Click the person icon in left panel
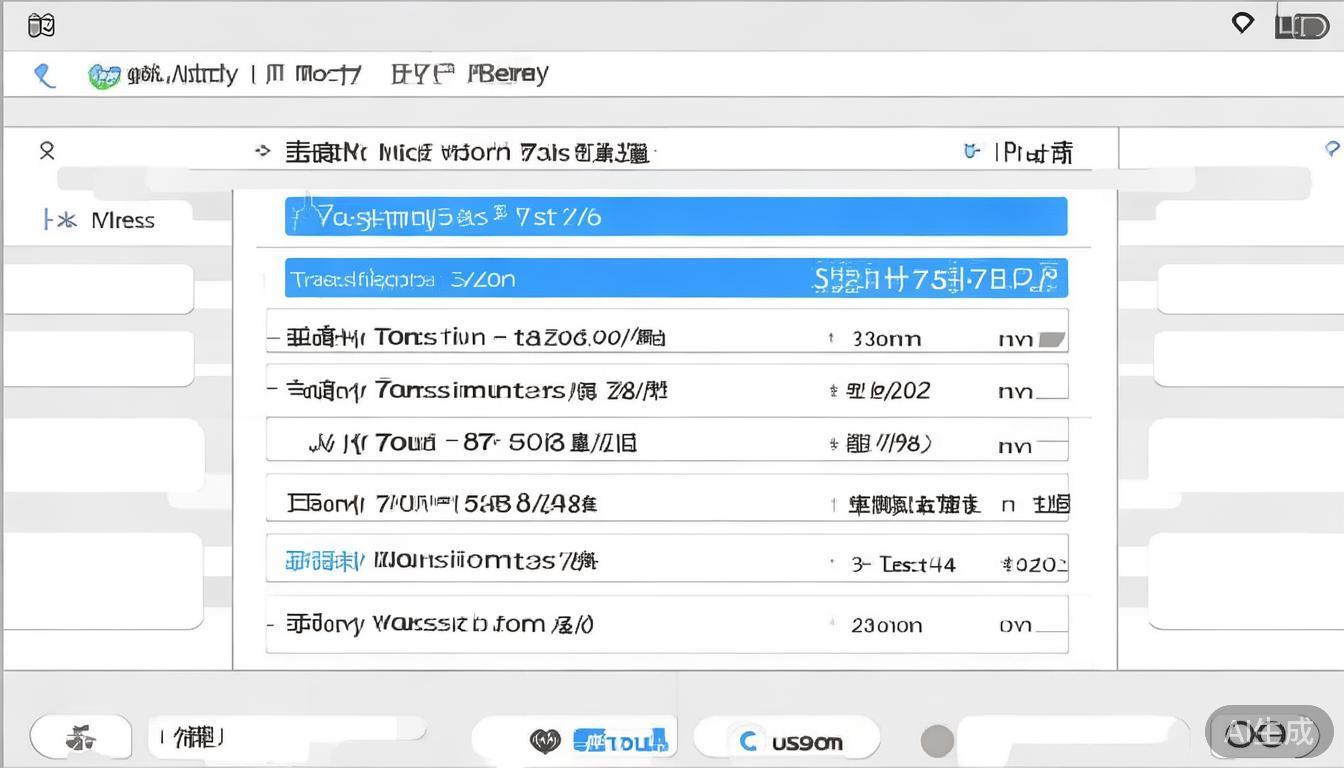 point(47,151)
